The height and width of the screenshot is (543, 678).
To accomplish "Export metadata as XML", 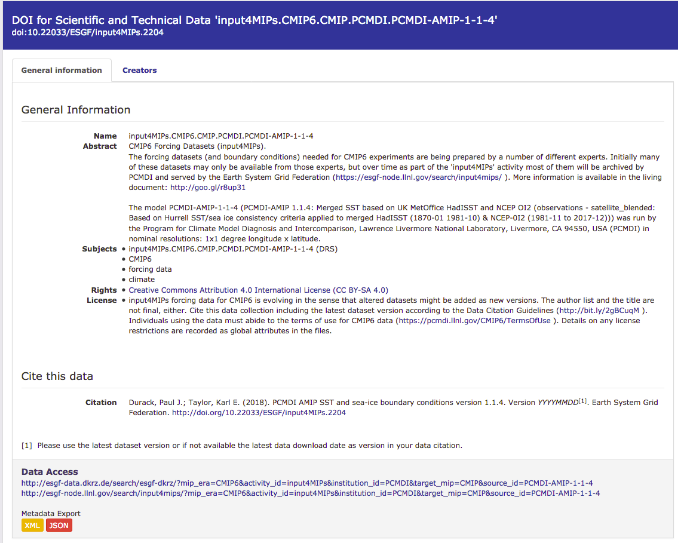I will click(x=32, y=525).
